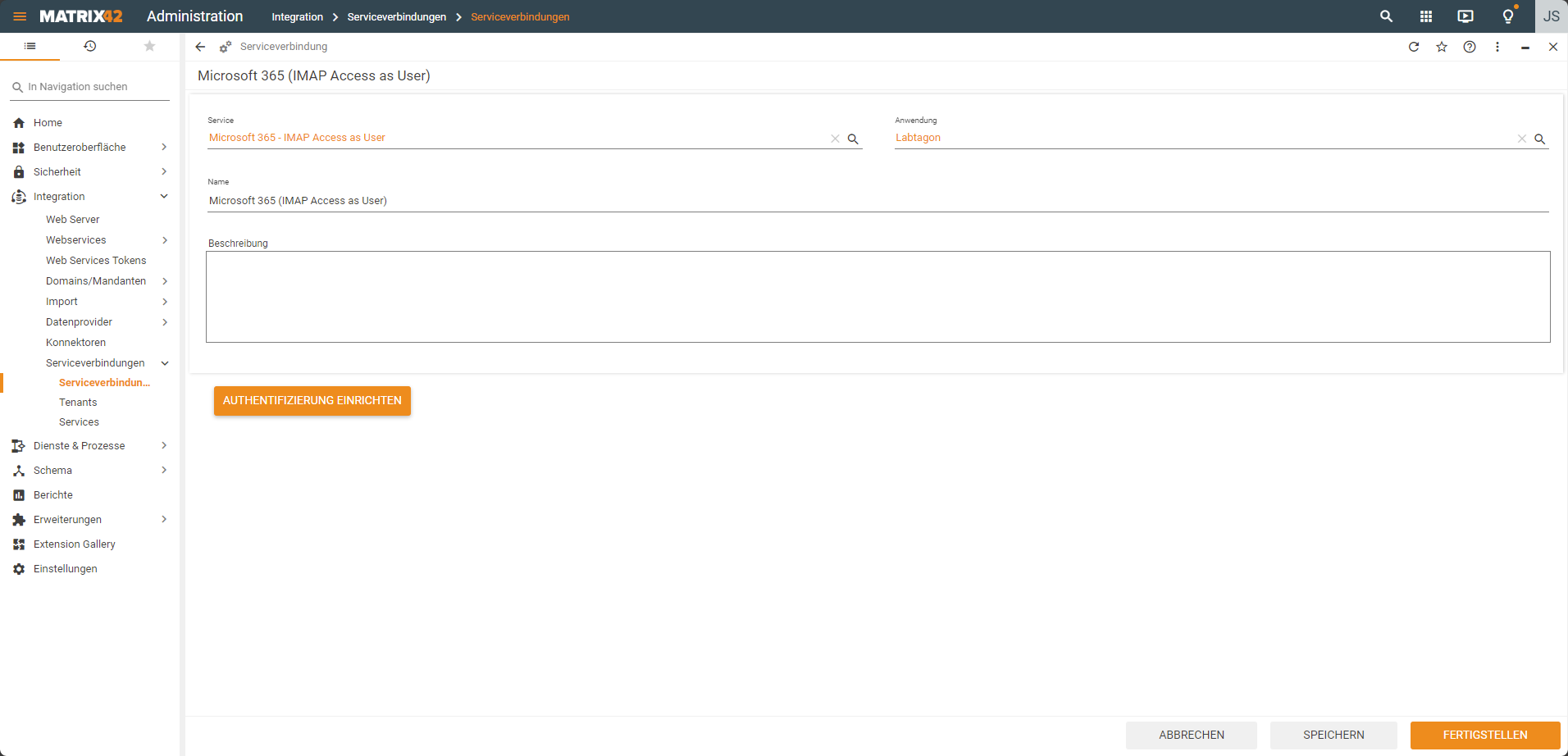The width and height of the screenshot is (1568, 756).
Task: Switch to favorites star tab in sidebar
Action: 149,46
